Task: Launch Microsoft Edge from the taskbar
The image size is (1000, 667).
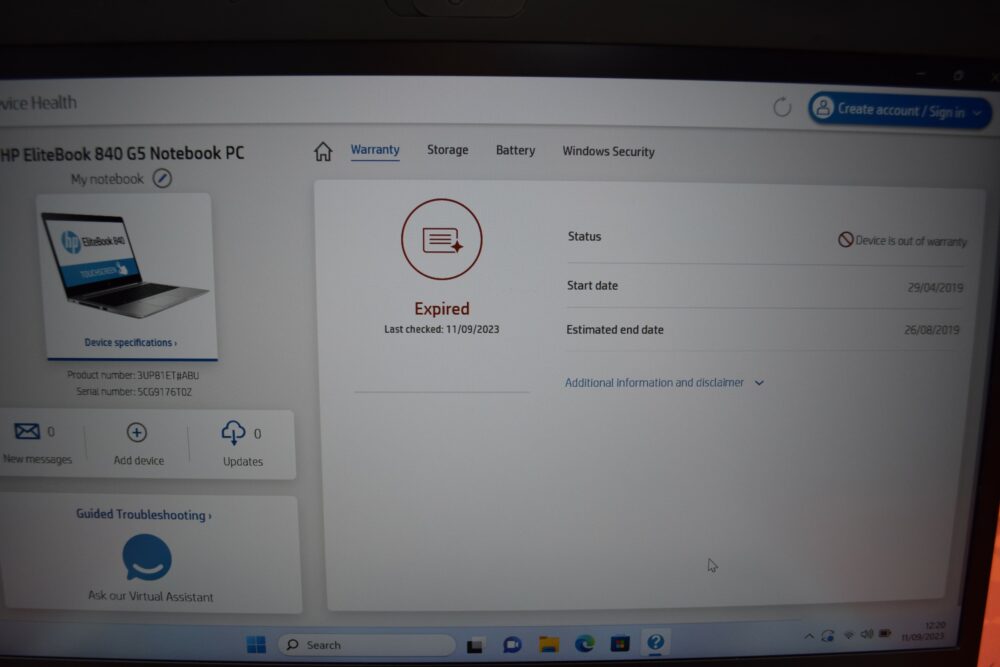Action: tap(584, 644)
